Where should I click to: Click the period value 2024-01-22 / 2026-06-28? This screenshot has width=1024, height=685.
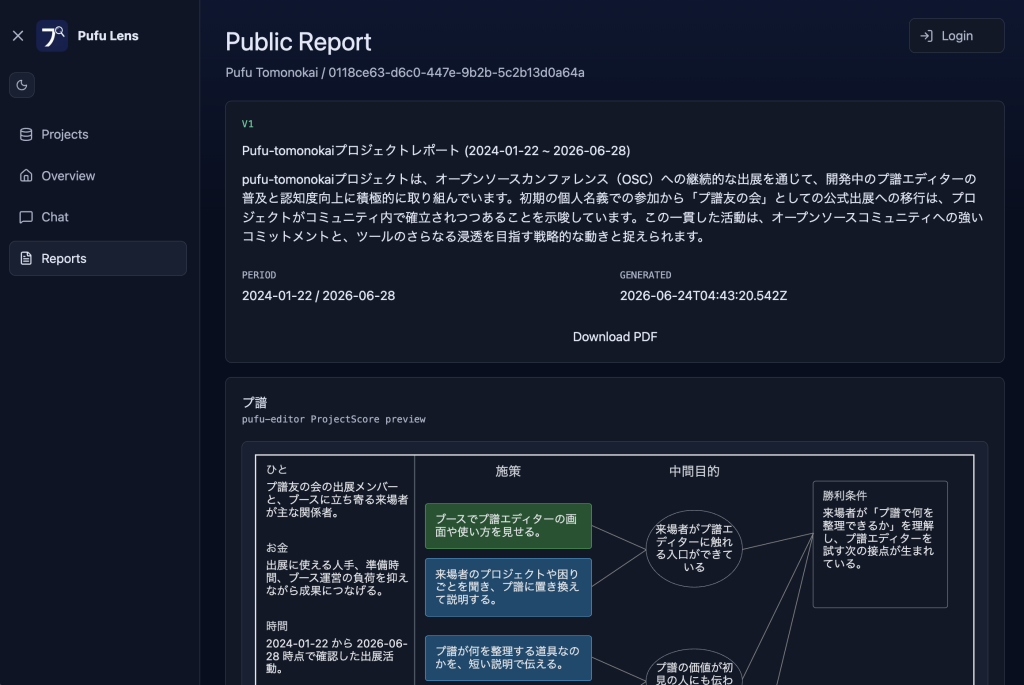point(318,296)
